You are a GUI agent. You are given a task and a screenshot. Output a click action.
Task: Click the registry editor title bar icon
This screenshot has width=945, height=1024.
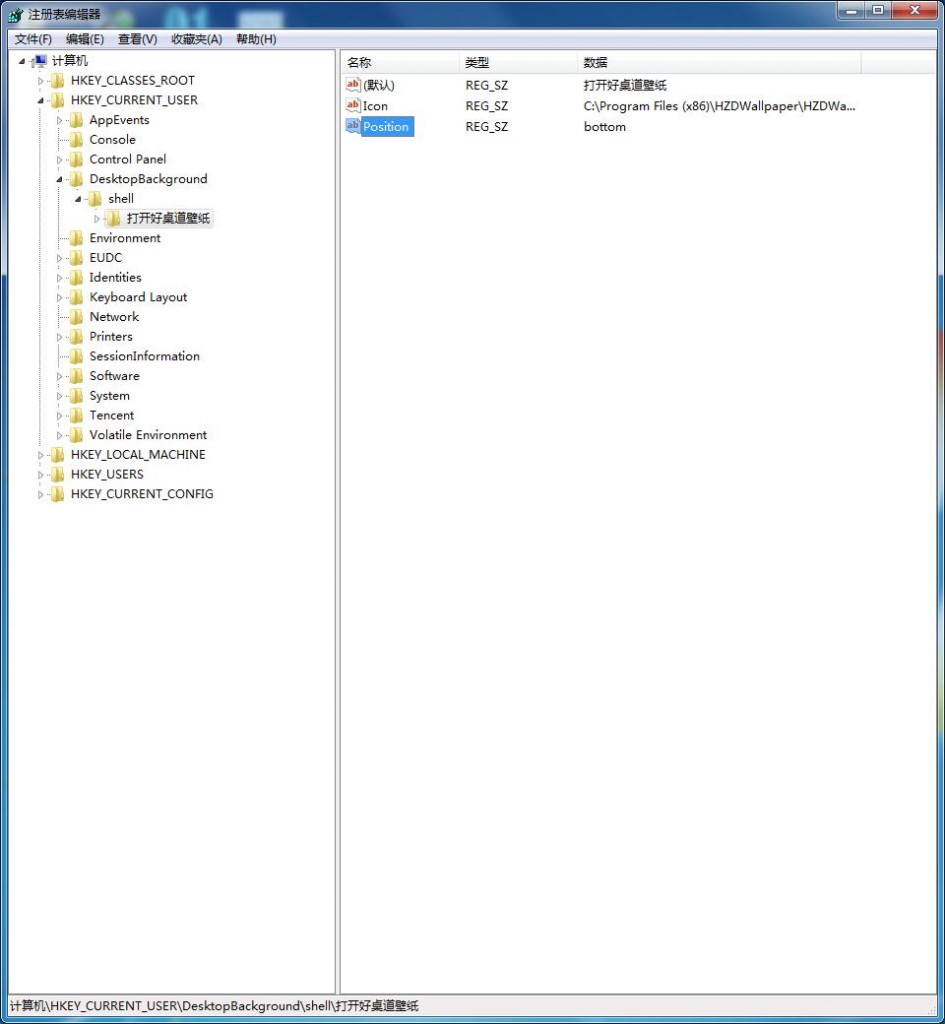click(x=16, y=14)
